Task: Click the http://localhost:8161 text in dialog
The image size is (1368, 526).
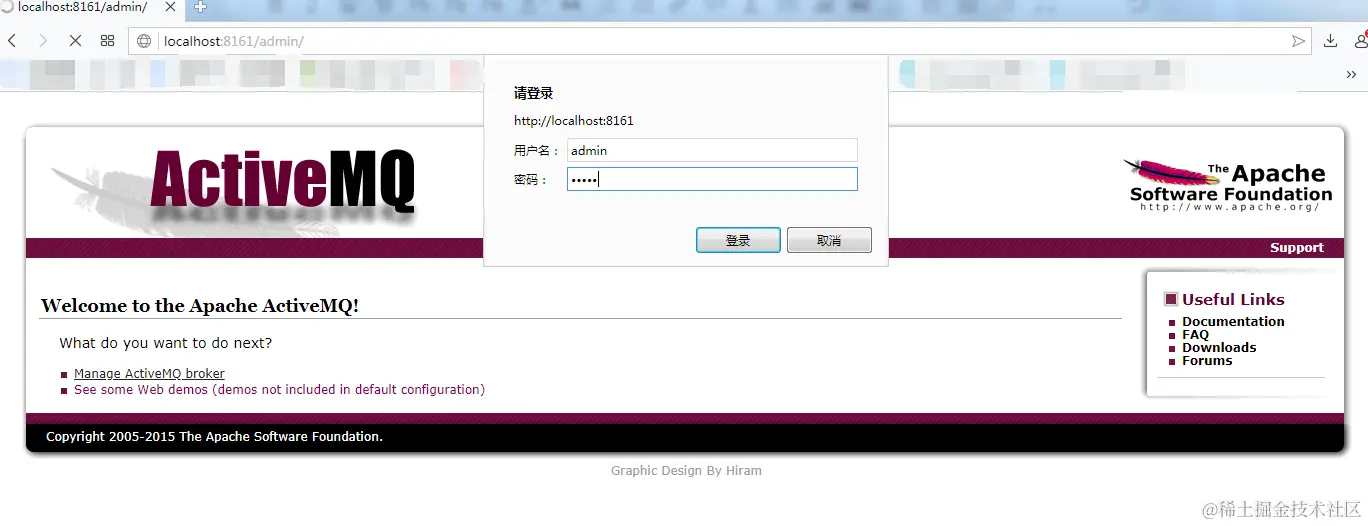Action: (574, 121)
